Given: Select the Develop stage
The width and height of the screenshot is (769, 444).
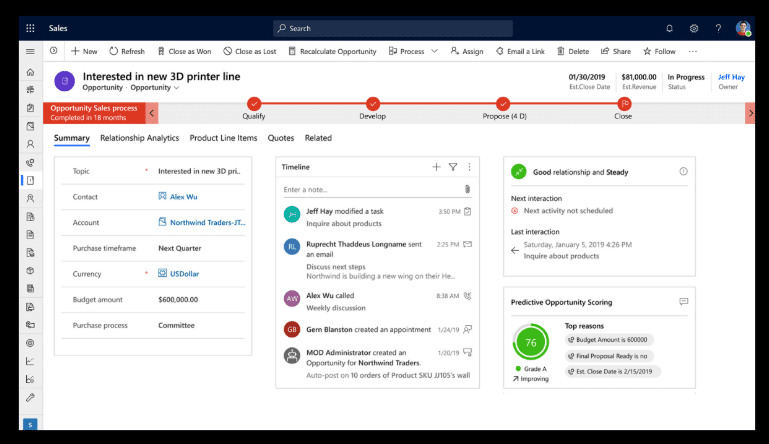Looking at the screenshot, I should pos(373,104).
